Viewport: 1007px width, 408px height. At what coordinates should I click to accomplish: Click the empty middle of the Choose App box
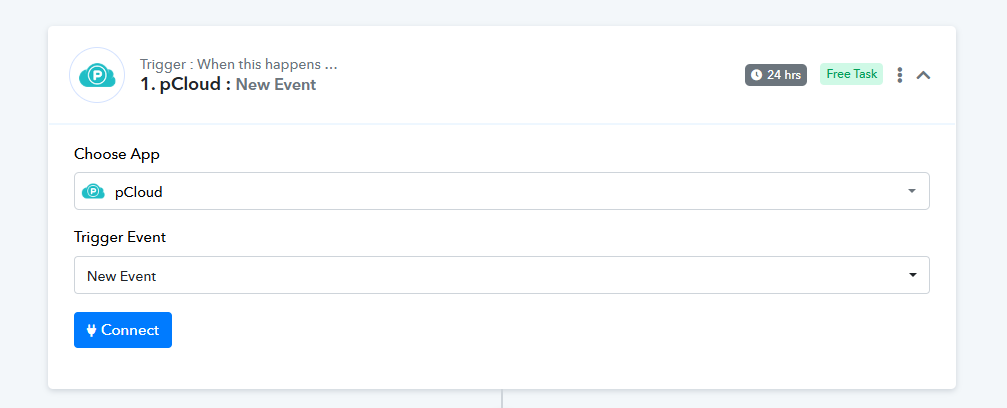pyautogui.click(x=500, y=191)
